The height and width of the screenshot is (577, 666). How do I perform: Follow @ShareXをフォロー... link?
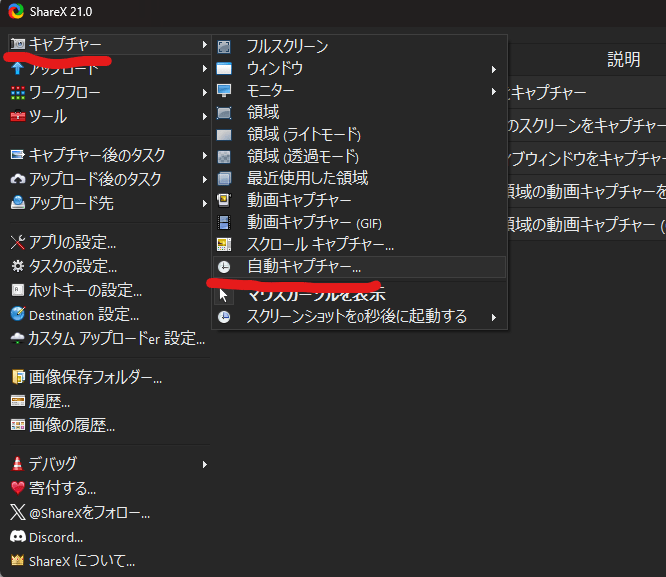pos(89,512)
